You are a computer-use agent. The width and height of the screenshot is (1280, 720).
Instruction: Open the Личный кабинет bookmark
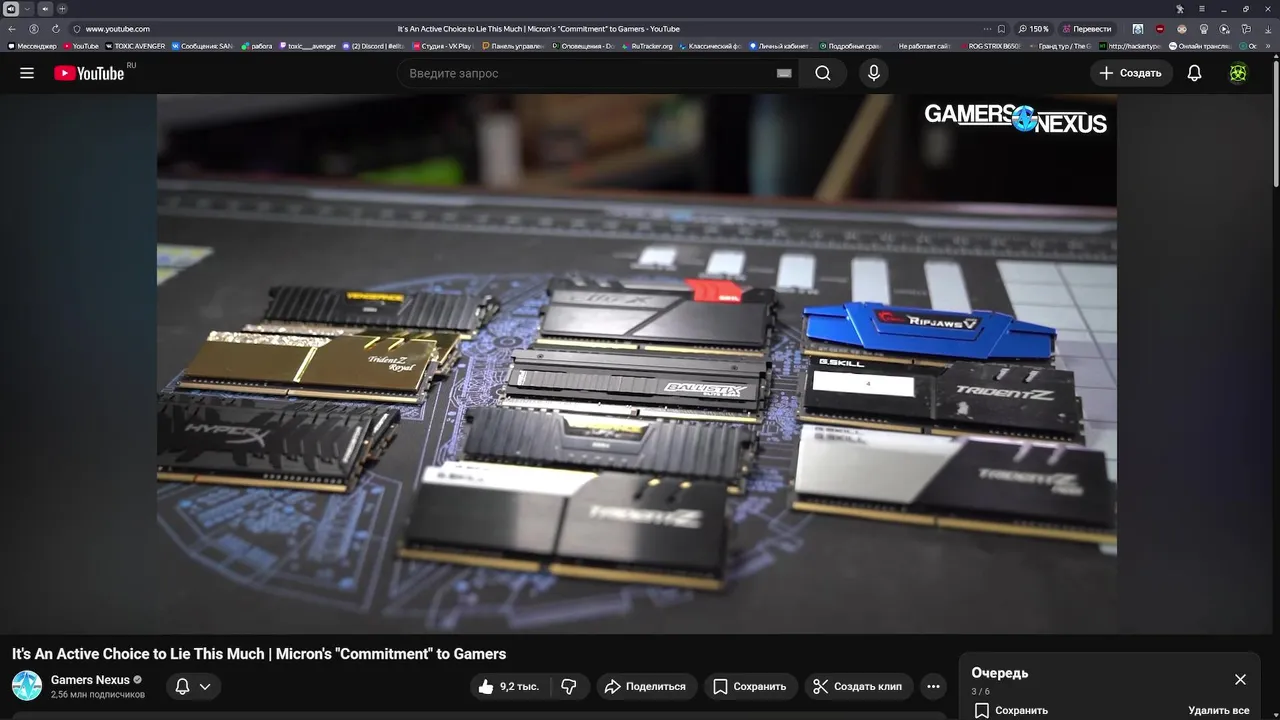click(x=779, y=46)
